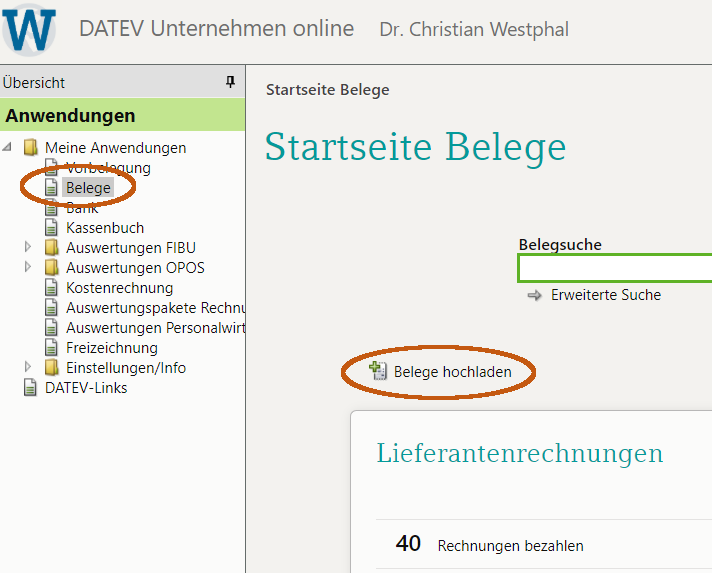Click the W logo in the header
Viewport: 712px width, 573px height.
[x=29, y=30]
